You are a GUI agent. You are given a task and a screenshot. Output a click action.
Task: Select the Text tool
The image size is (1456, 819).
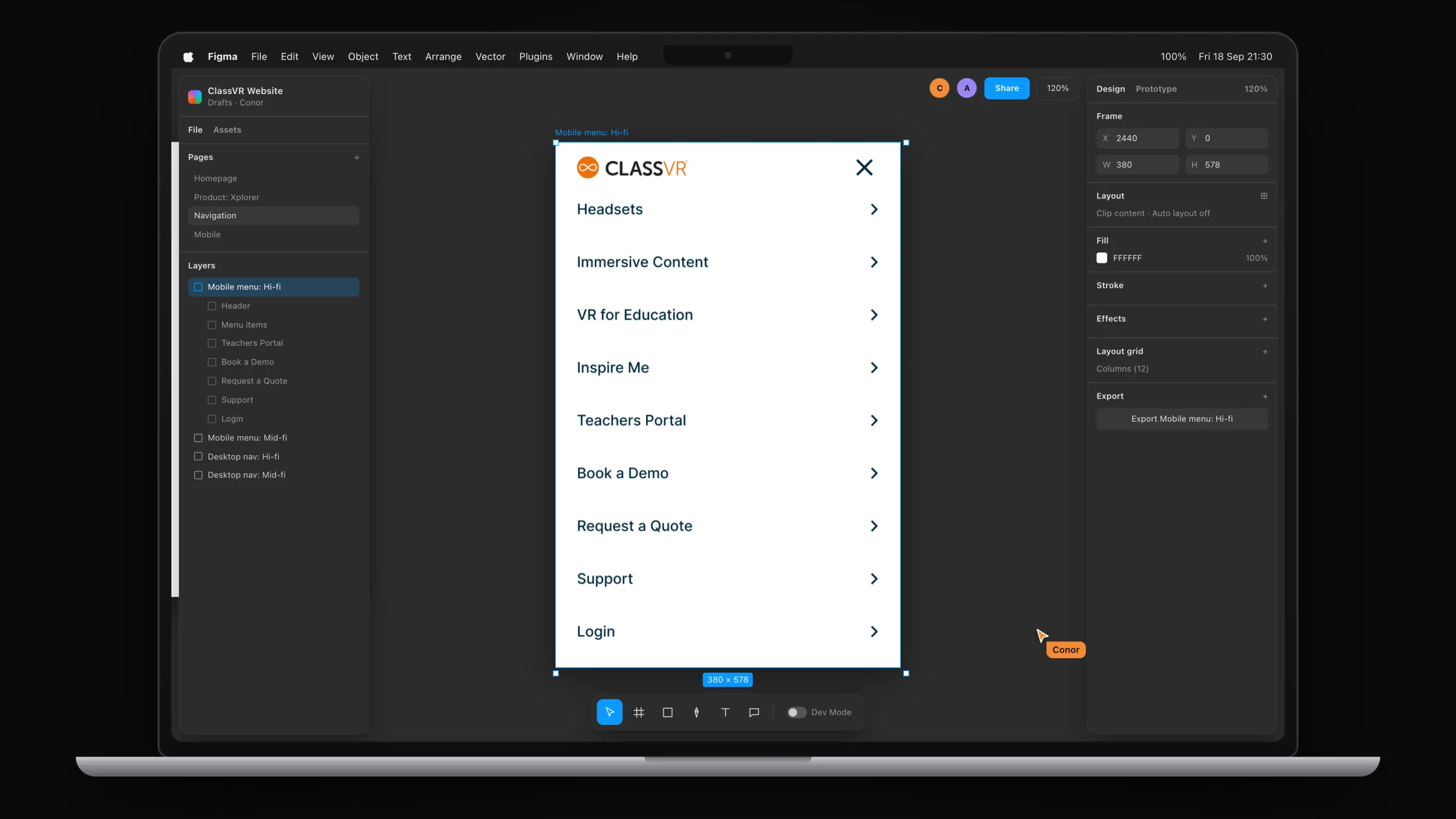pyautogui.click(x=725, y=712)
